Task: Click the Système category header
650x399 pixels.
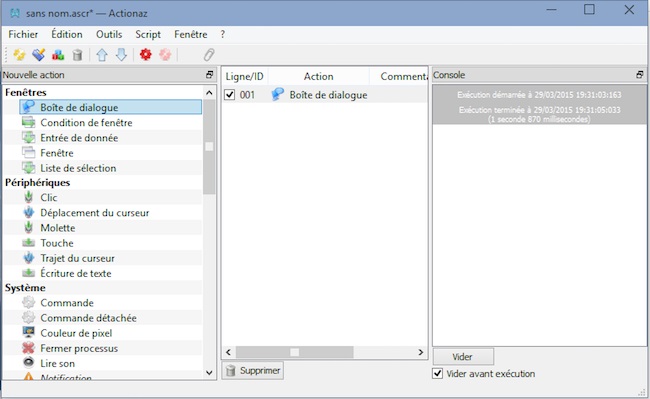Action: click(25, 288)
